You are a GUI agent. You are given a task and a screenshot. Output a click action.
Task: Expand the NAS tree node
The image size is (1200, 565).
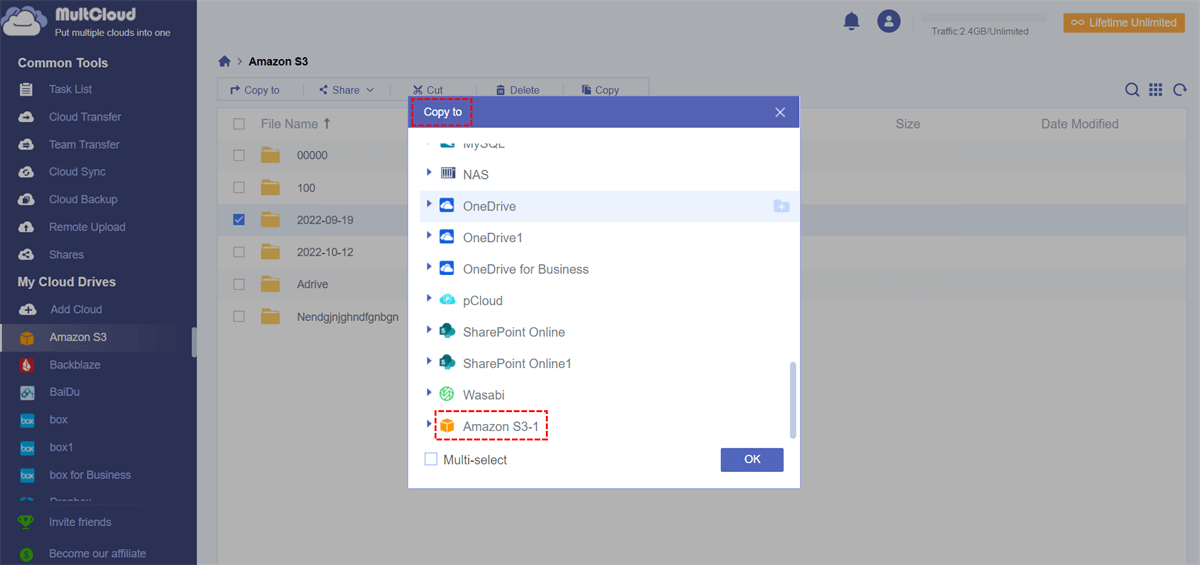click(x=429, y=173)
